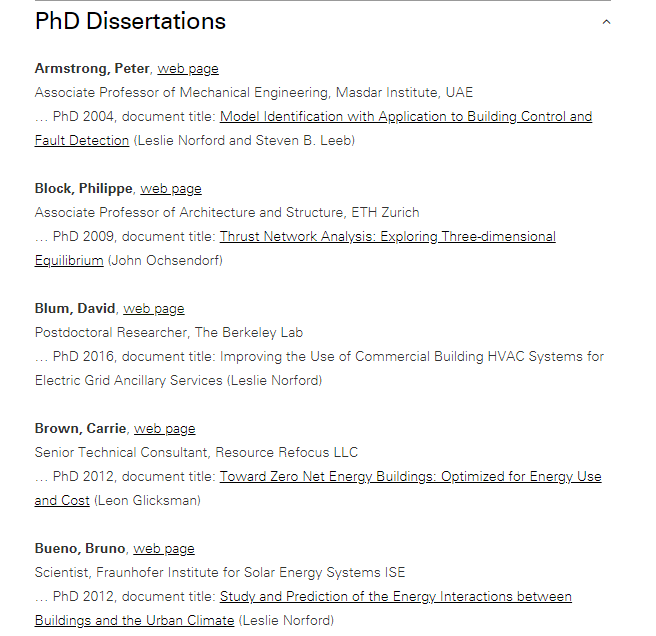Open Model Identification with Application dissertation link
Image resolution: width=656 pixels, height=636 pixels.
click(406, 116)
